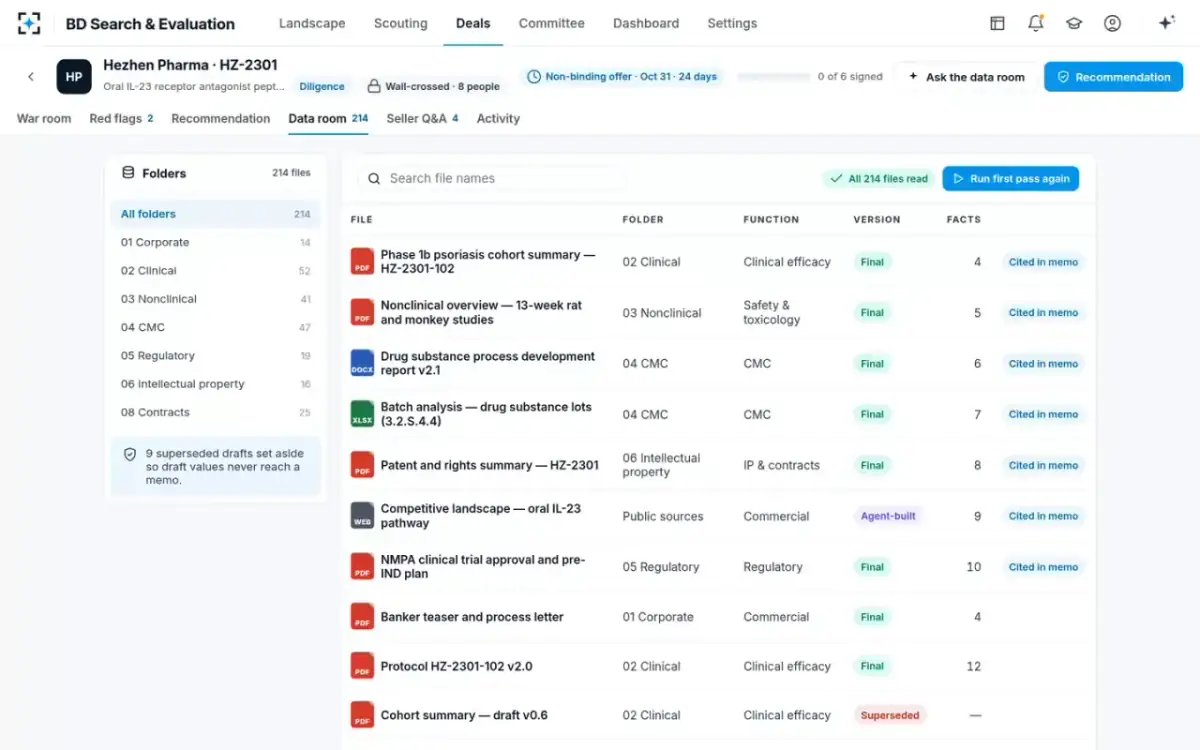Open the Committee menu
This screenshot has height=750, width=1200.
551,23
